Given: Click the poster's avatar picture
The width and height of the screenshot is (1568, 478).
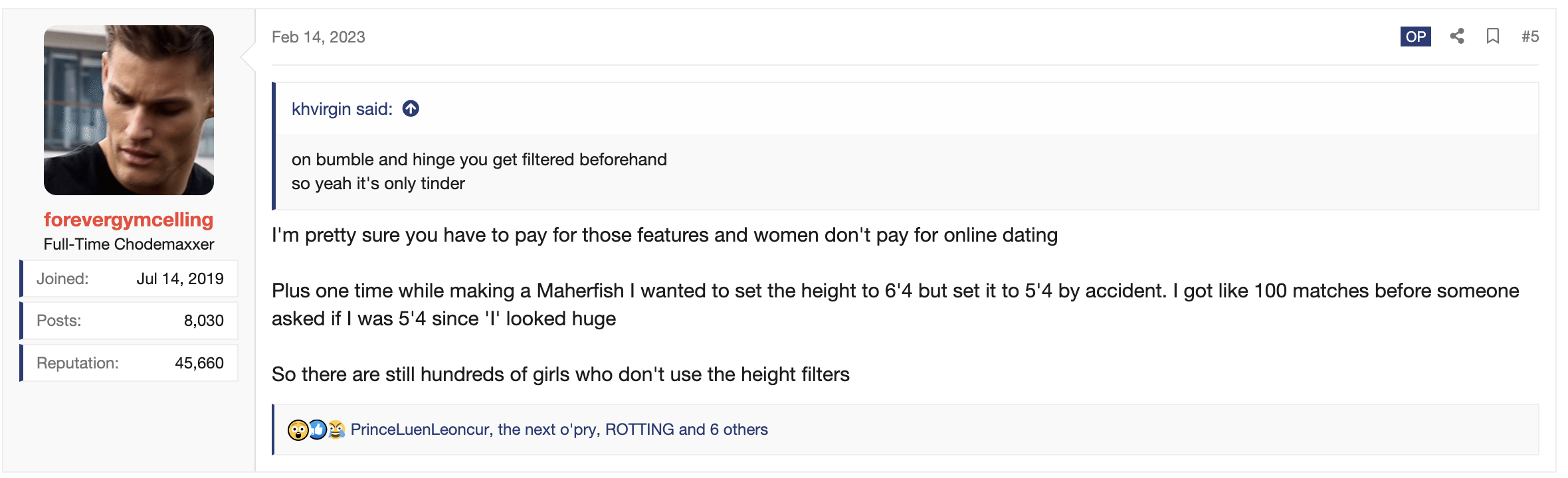Looking at the screenshot, I should (129, 110).
